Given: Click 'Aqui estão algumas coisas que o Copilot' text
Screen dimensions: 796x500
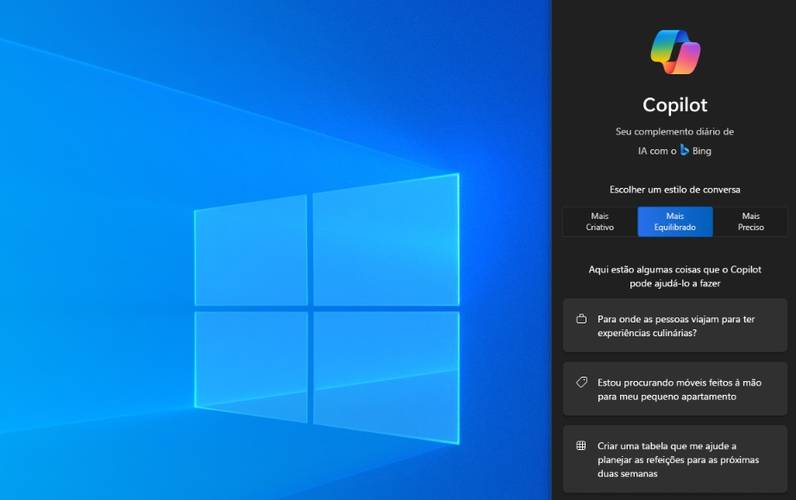Looking at the screenshot, I should tap(675, 270).
